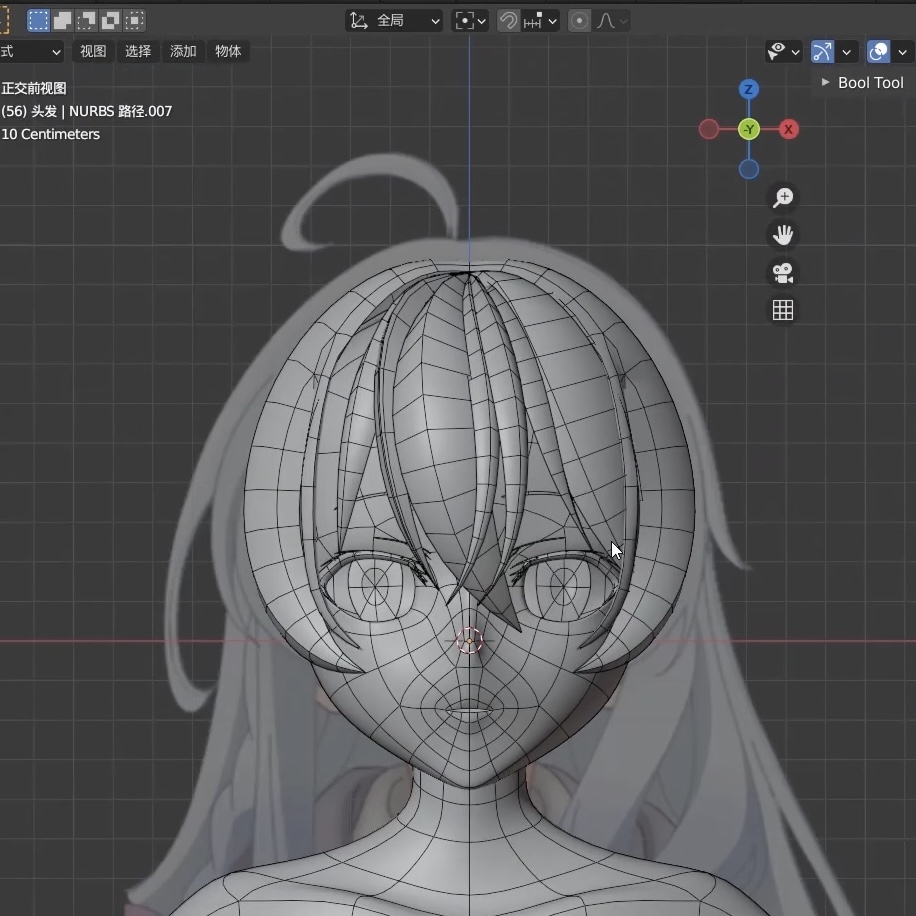Toggle viewport overlays button
The image size is (916, 916).
click(x=879, y=52)
